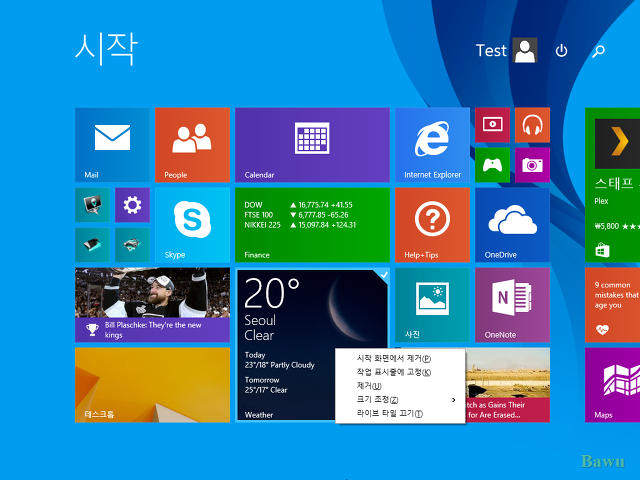Open 크기 조정(Z) resize submenu
This screenshot has width=640, height=480.
400,400
